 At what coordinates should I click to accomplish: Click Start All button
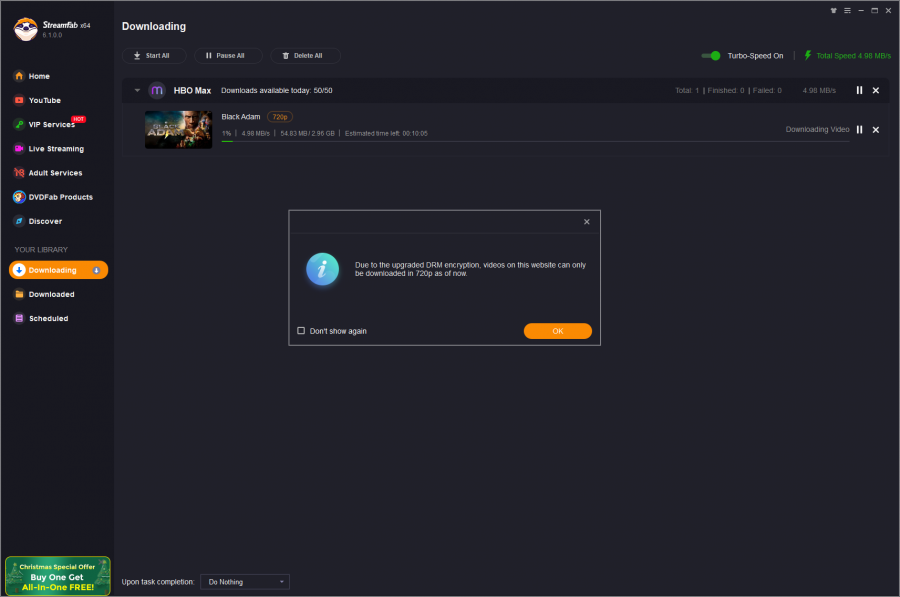[154, 56]
